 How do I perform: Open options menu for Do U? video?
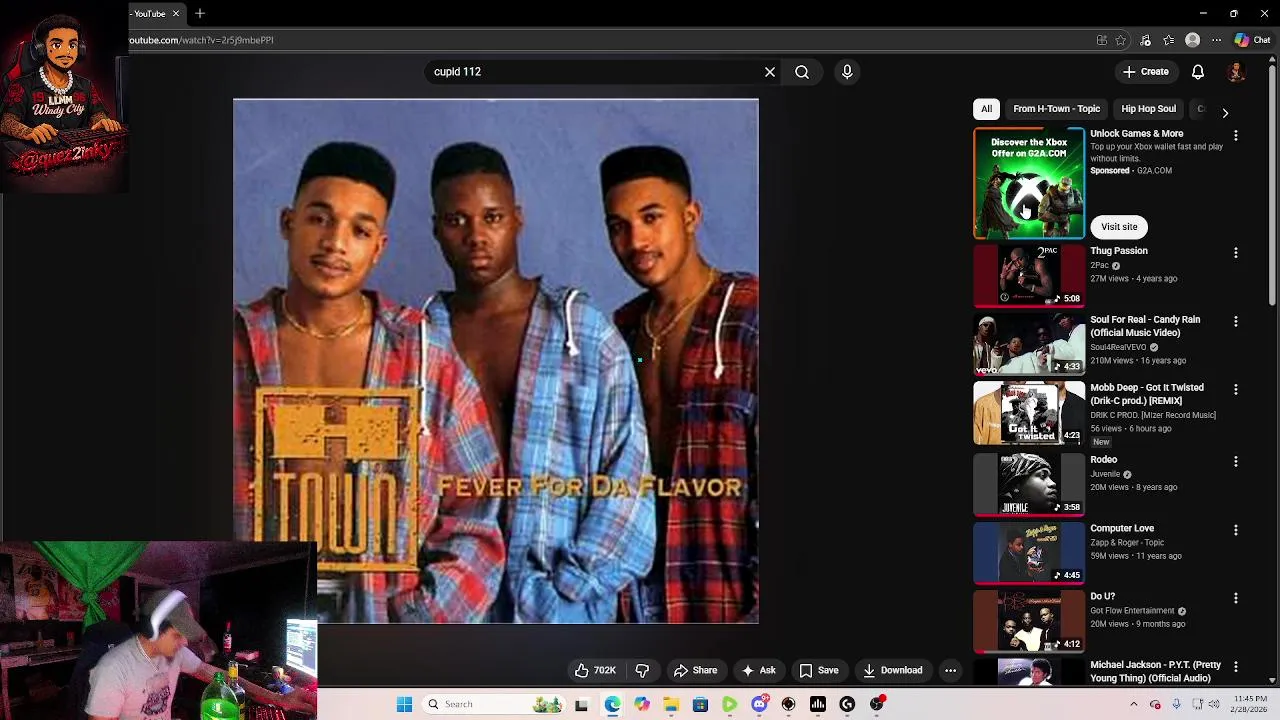pyautogui.click(x=1236, y=598)
